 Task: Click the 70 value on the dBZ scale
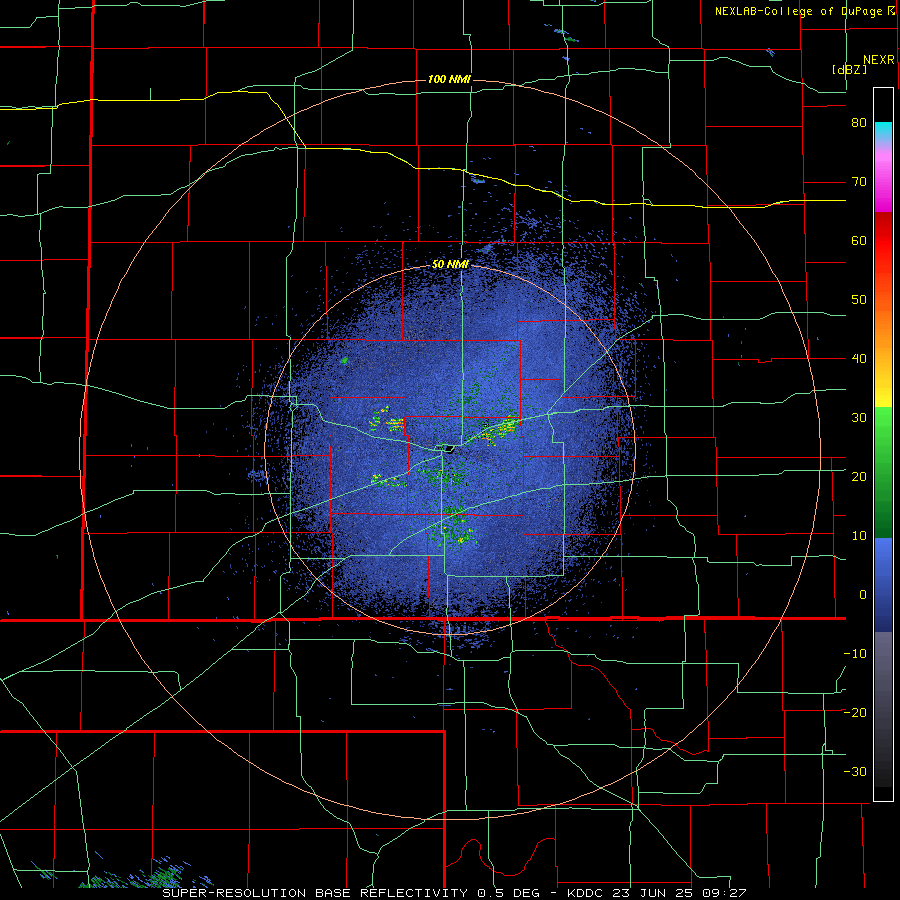[859, 182]
